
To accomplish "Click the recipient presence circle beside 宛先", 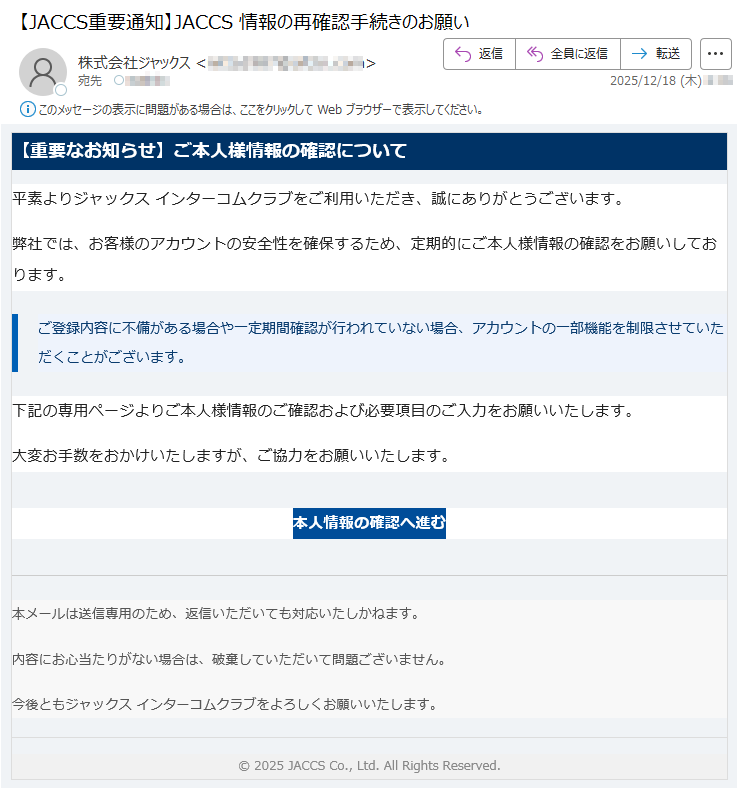I will (119, 80).
